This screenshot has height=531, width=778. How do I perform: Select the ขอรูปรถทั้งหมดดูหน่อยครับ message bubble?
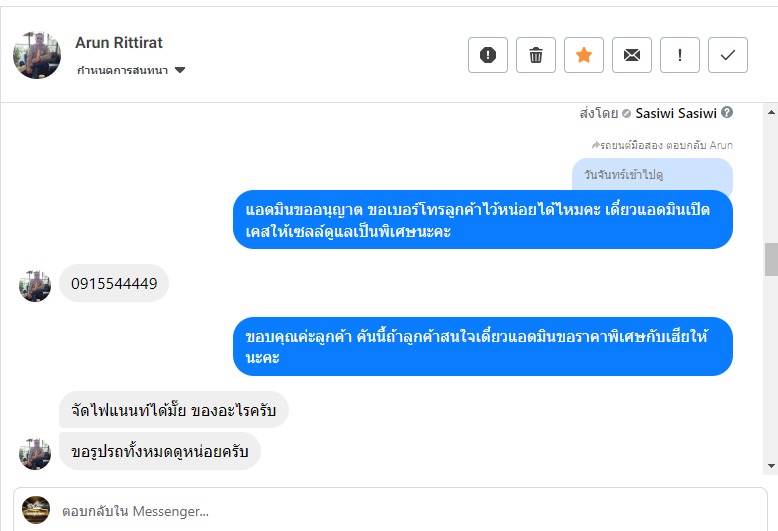(160, 451)
